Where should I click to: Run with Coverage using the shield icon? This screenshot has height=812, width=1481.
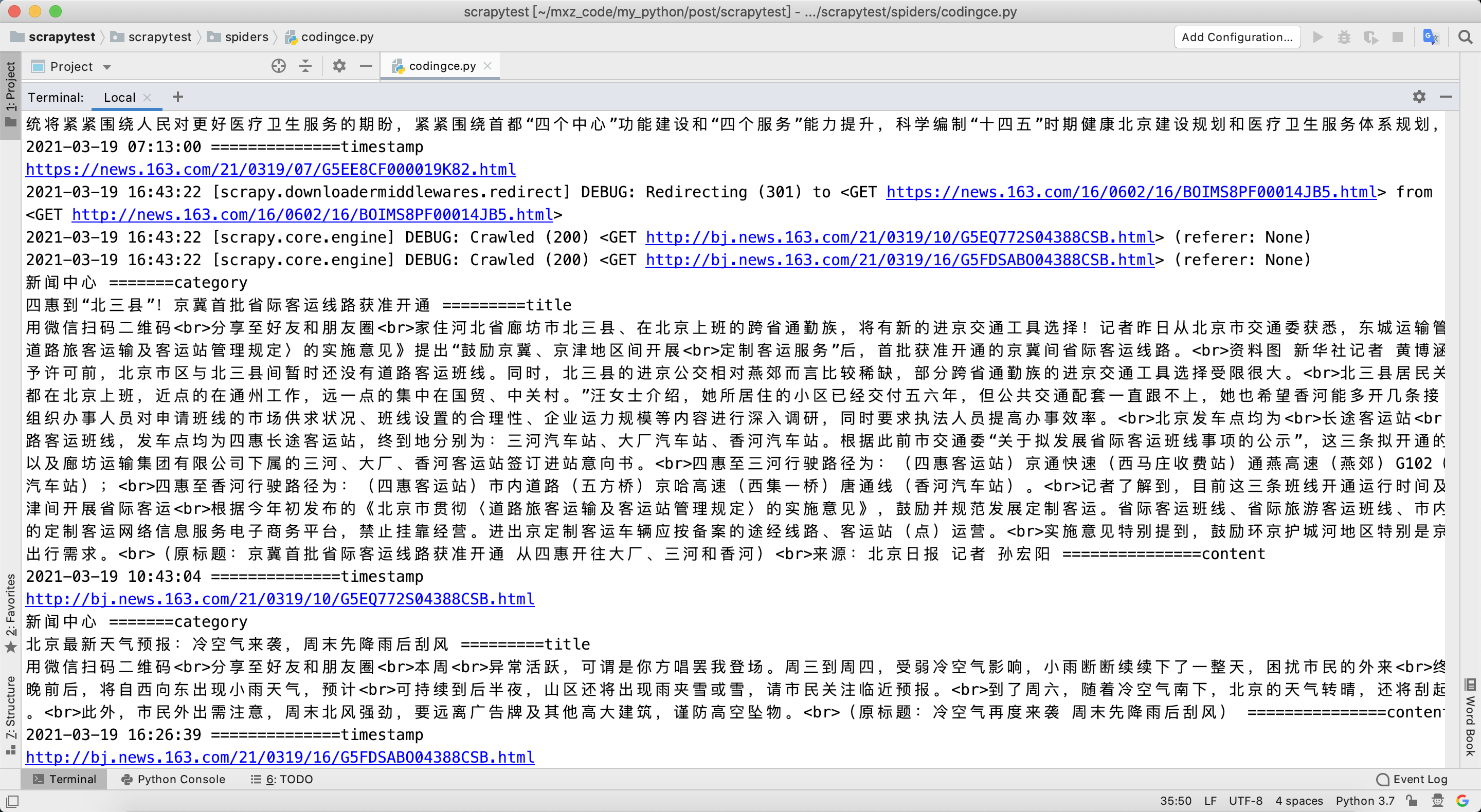pyautogui.click(x=1371, y=38)
